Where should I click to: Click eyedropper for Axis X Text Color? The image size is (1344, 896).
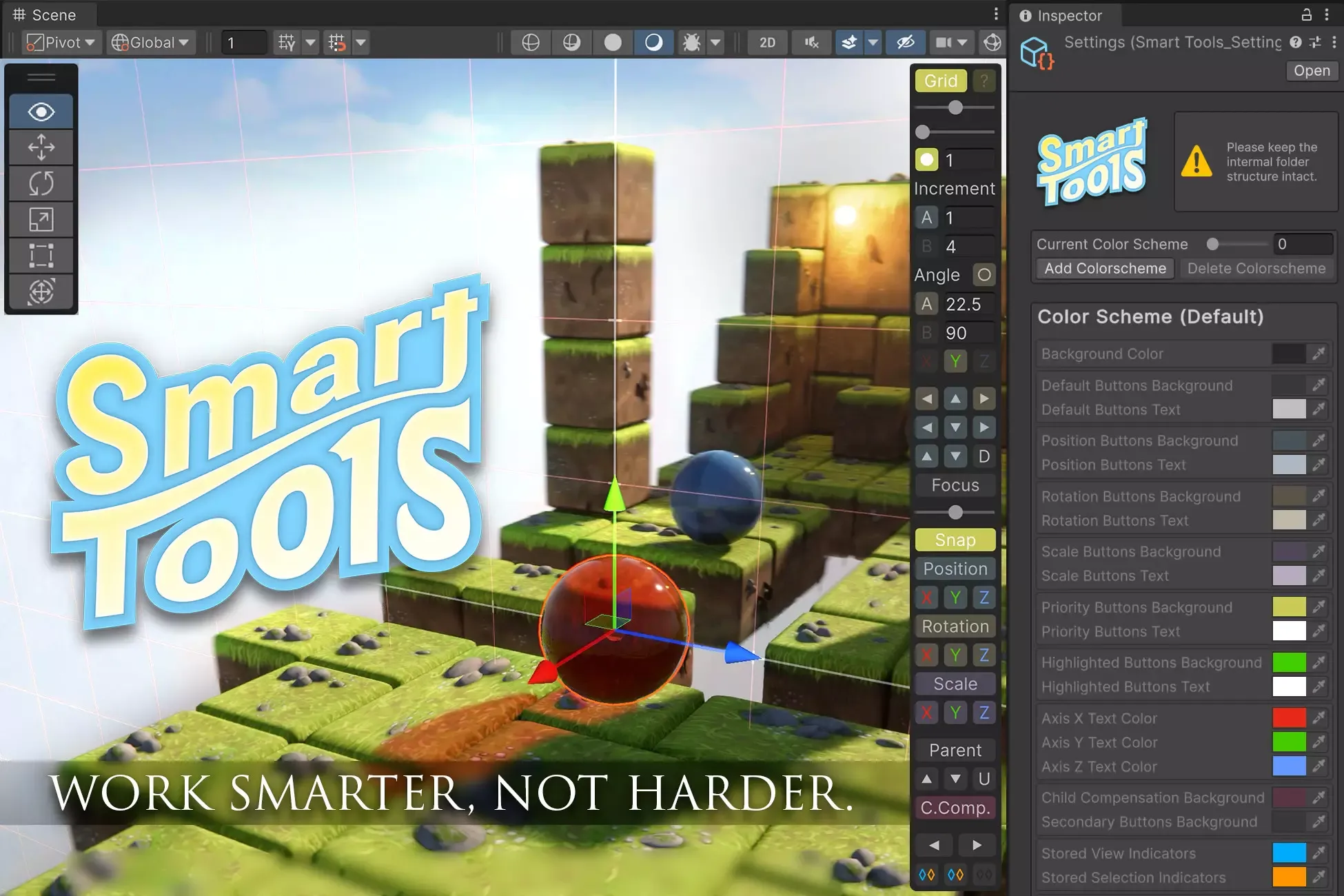point(1318,718)
